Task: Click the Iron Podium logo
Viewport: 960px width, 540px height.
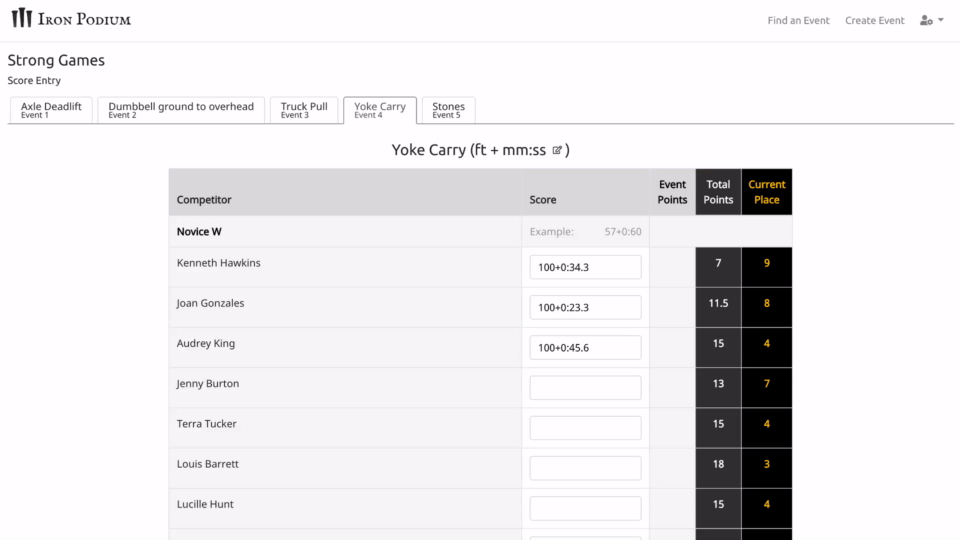Action: pos(71,18)
